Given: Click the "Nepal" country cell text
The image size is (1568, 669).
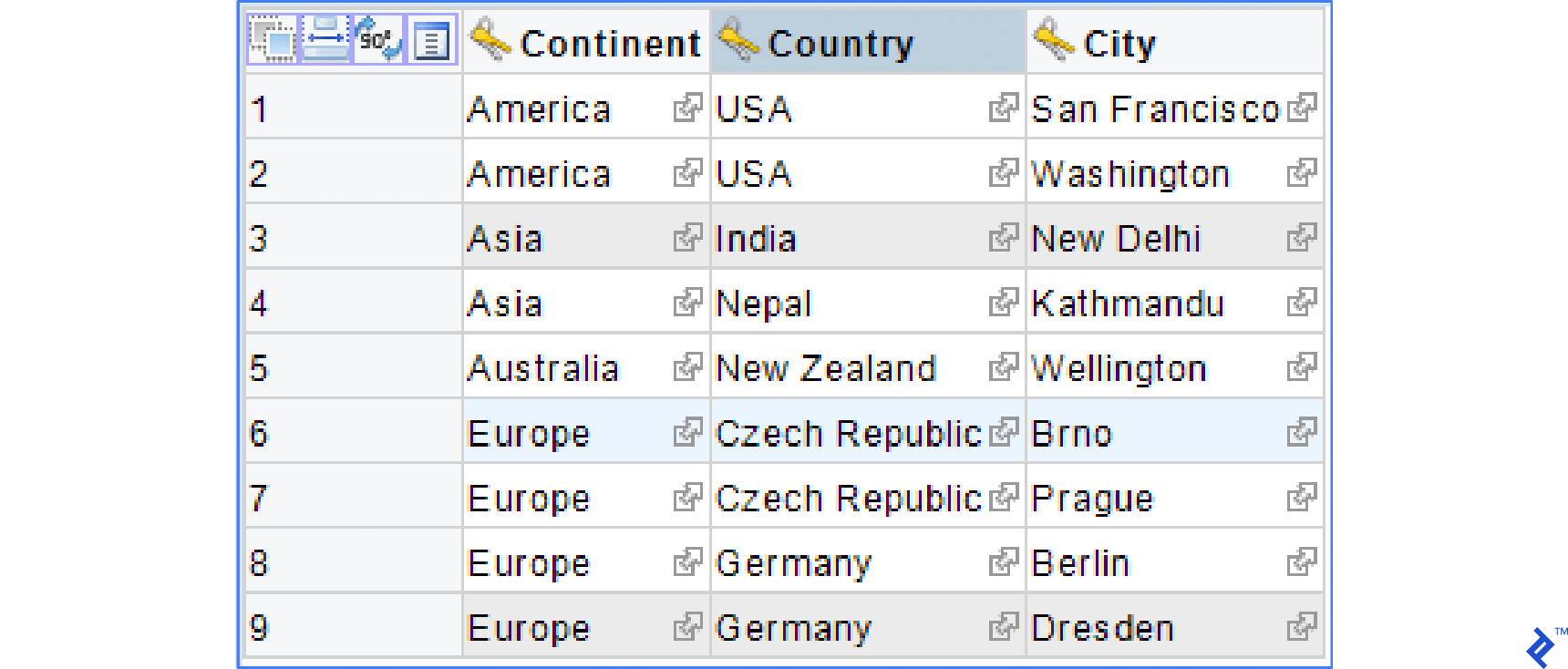Looking at the screenshot, I should 763,304.
